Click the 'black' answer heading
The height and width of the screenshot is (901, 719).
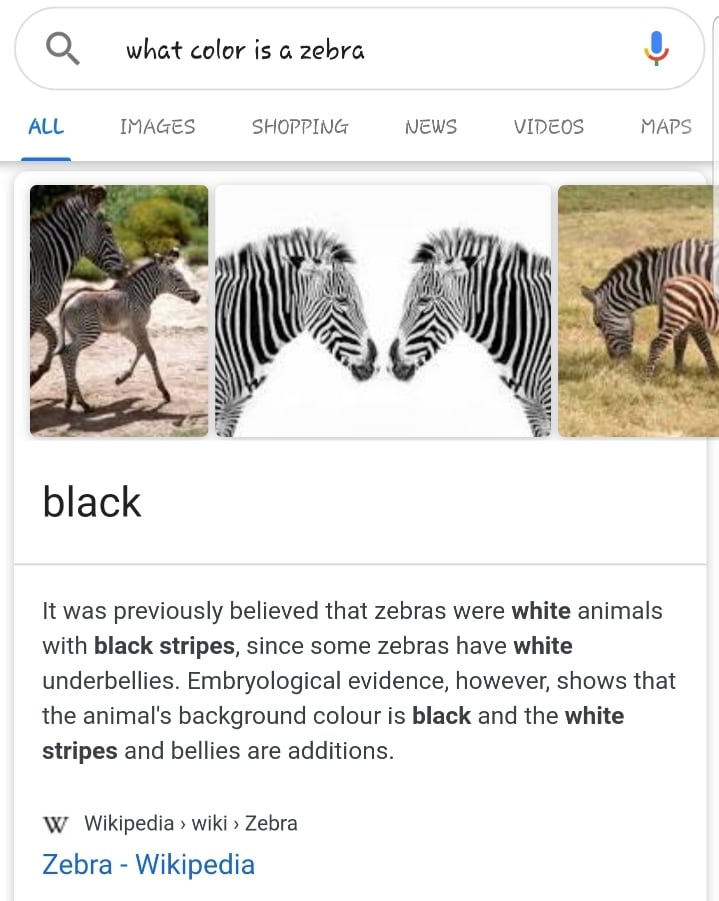click(x=91, y=502)
